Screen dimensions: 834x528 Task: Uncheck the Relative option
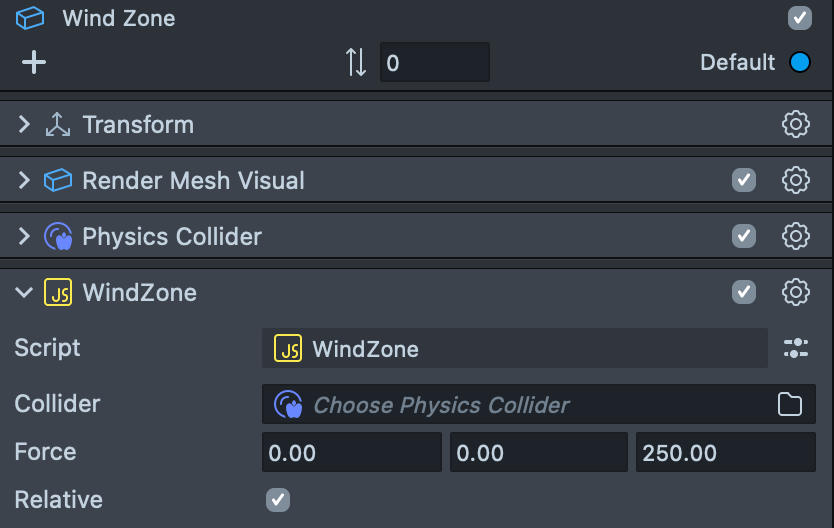tap(278, 500)
